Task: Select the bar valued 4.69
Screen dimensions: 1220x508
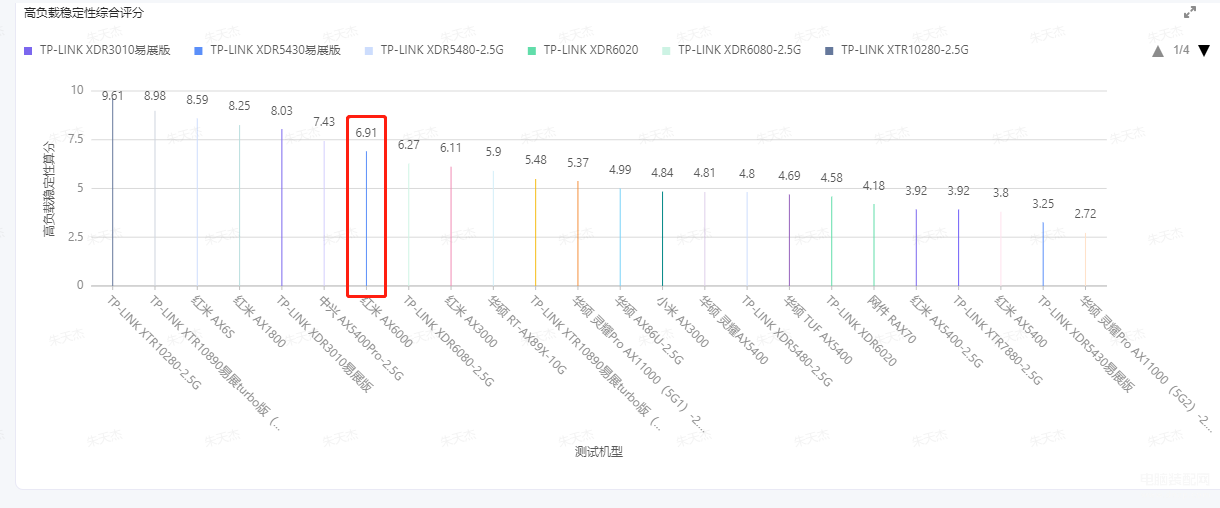Action: [x=789, y=240]
